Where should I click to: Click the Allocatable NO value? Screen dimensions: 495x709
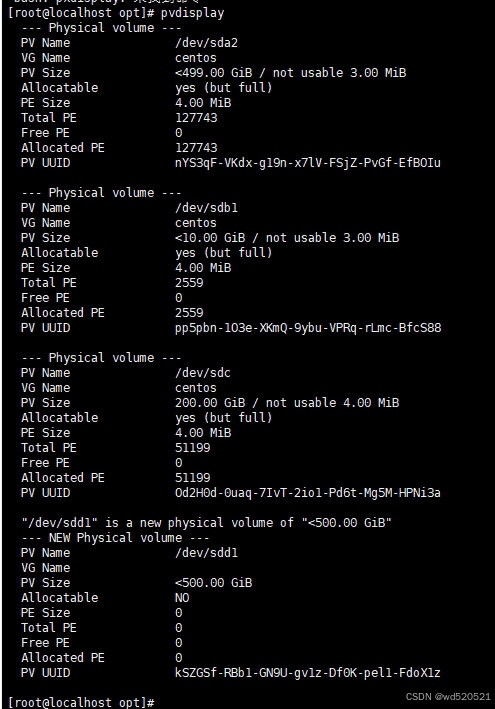(x=182, y=598)
